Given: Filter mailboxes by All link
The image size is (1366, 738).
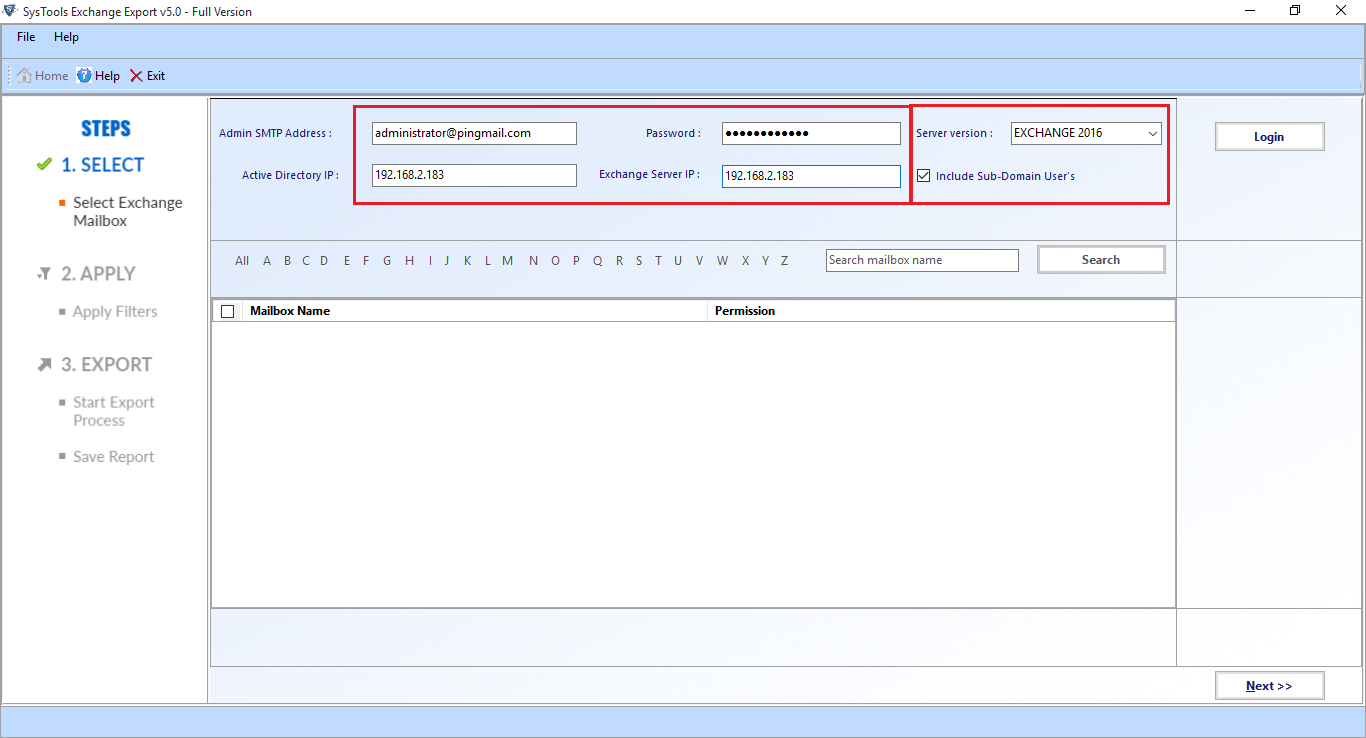Looking at the screenshot, I should pos(242,261).
